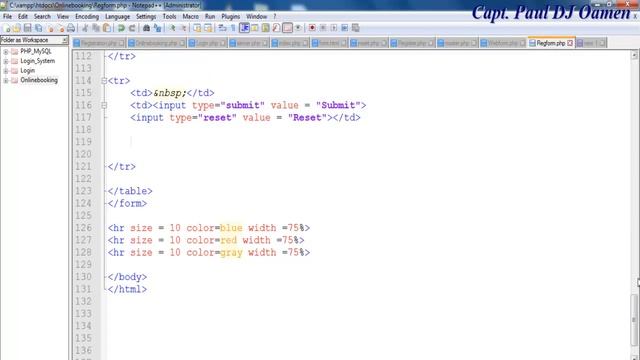Image resolution: width=640 pixels, height=360 pixels.
Task: Open the Settings menu
Action: pyautogui.click(x=146, y=16)
